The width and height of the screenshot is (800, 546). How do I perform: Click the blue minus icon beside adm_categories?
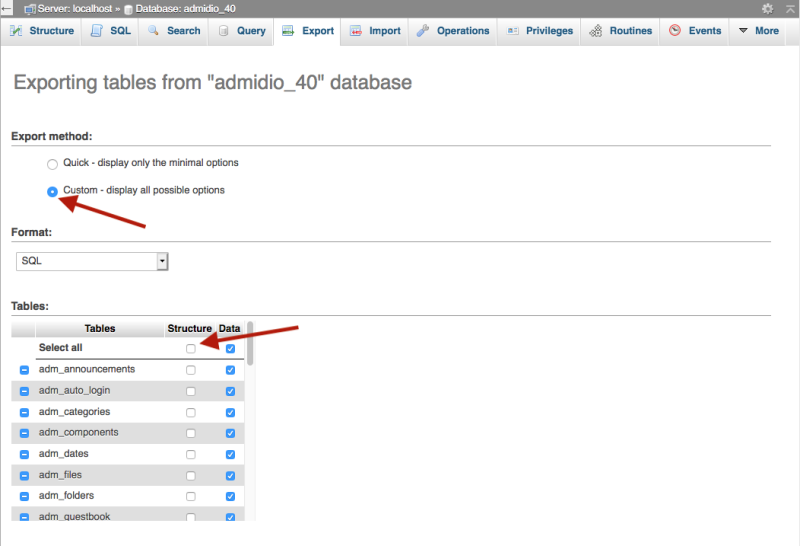[24, 412]
